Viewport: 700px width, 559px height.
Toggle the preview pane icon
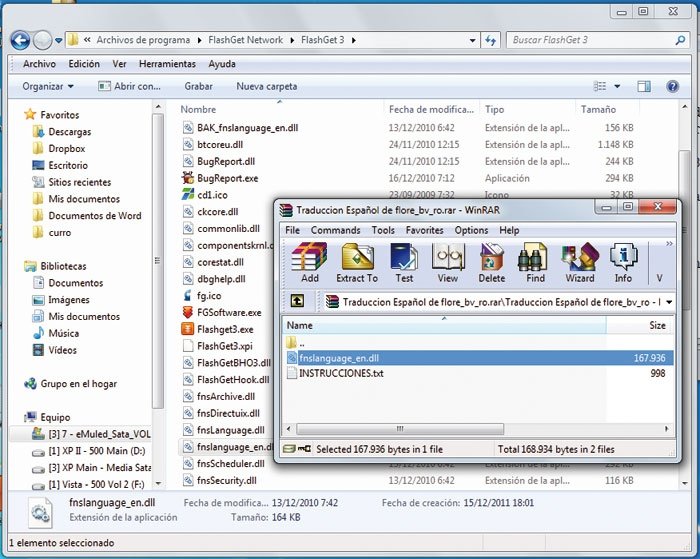click(x=644, y=86)
